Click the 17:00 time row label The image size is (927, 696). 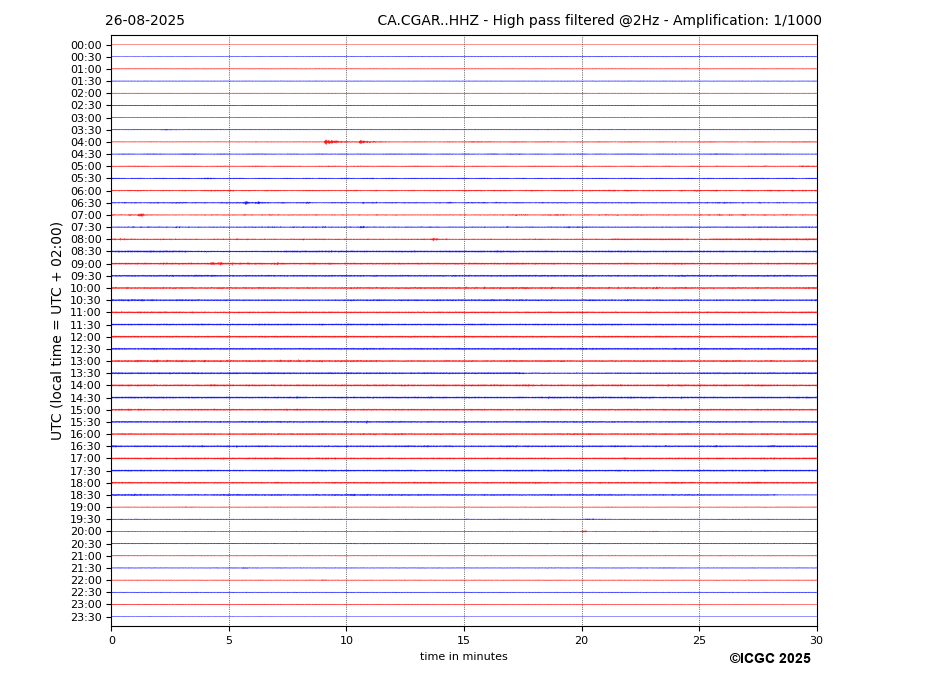tap(86, 459)
